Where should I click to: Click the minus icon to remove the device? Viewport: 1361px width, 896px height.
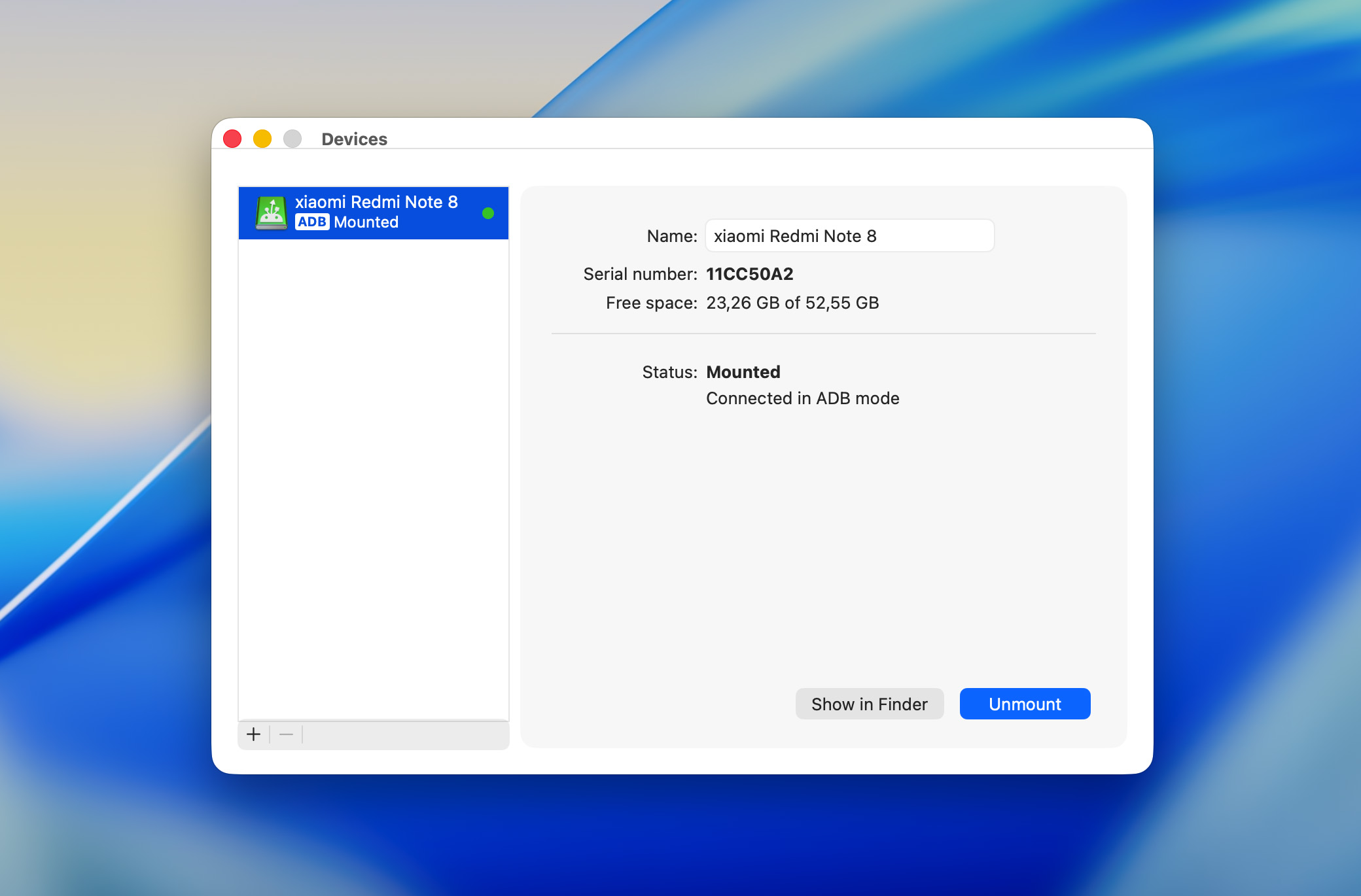coord(285,734)
